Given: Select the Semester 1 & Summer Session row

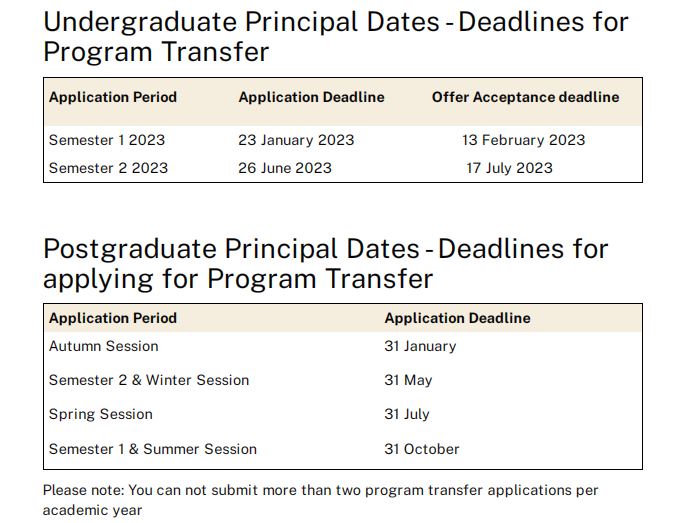Looking at the screenshot, I should pos(343,449).
